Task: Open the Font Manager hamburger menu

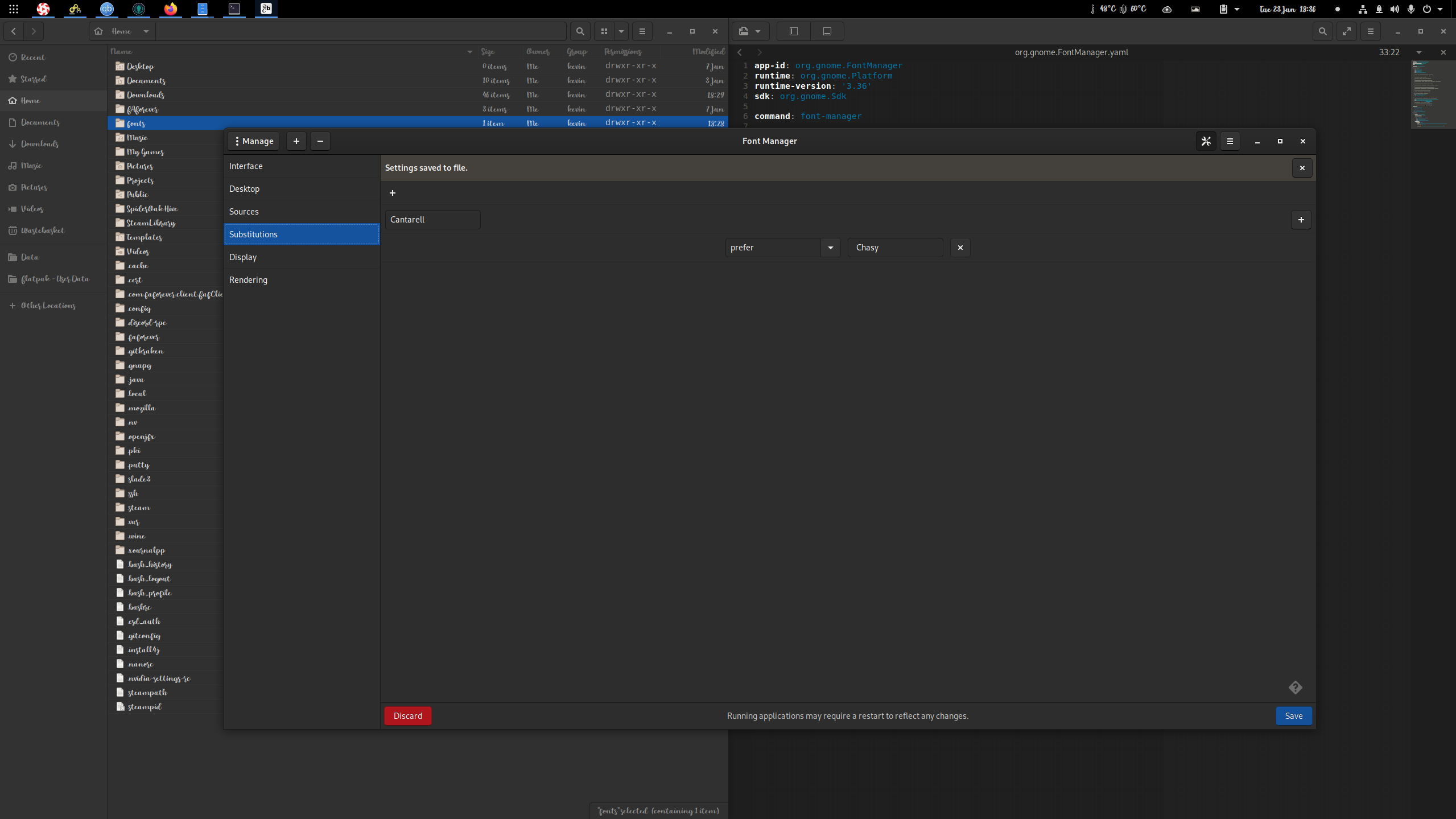Action: click(x=1230, y=141)
